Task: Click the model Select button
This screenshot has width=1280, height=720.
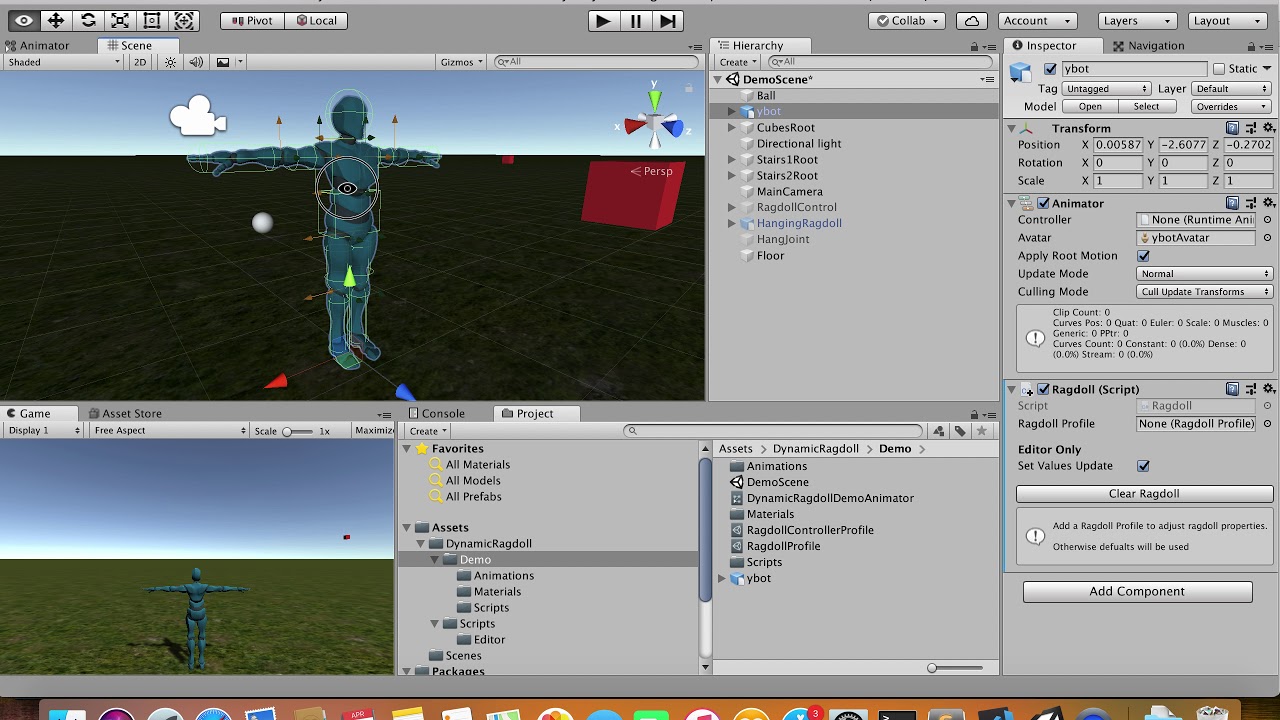Action: (1146, 106)
